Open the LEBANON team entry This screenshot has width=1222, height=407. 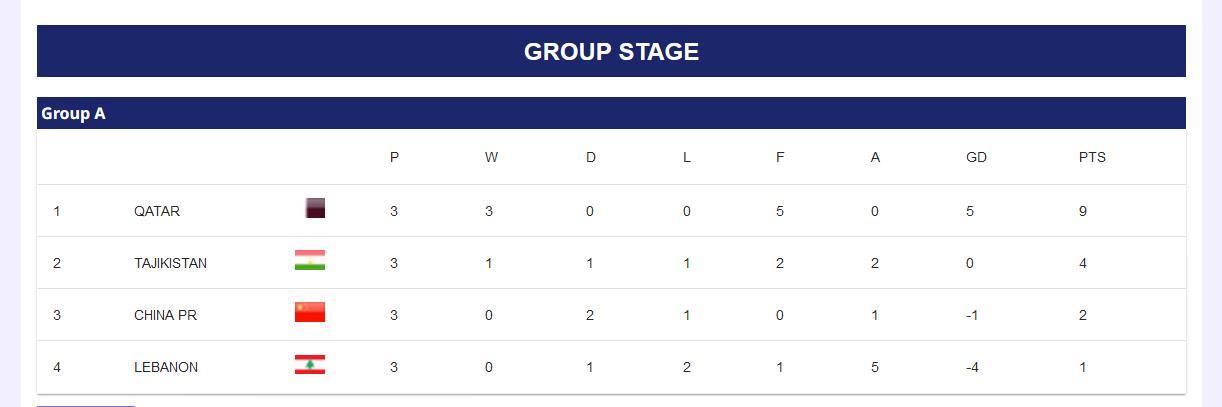[611, 367]
